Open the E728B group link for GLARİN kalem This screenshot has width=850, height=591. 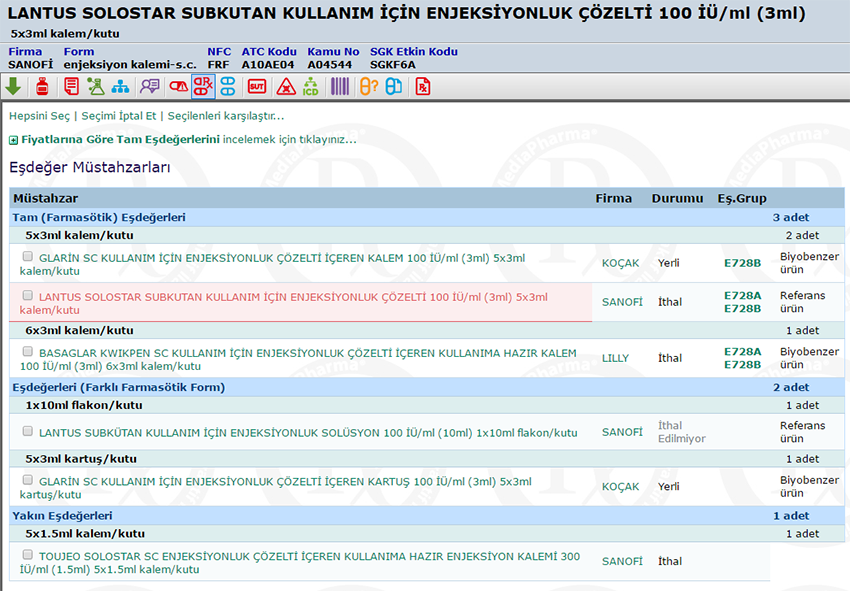point(742,264)
